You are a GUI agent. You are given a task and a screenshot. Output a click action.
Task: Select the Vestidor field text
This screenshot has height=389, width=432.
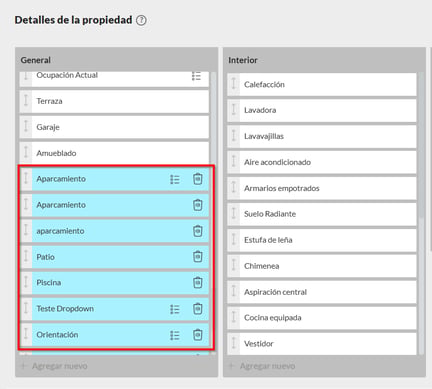(259, 344)
